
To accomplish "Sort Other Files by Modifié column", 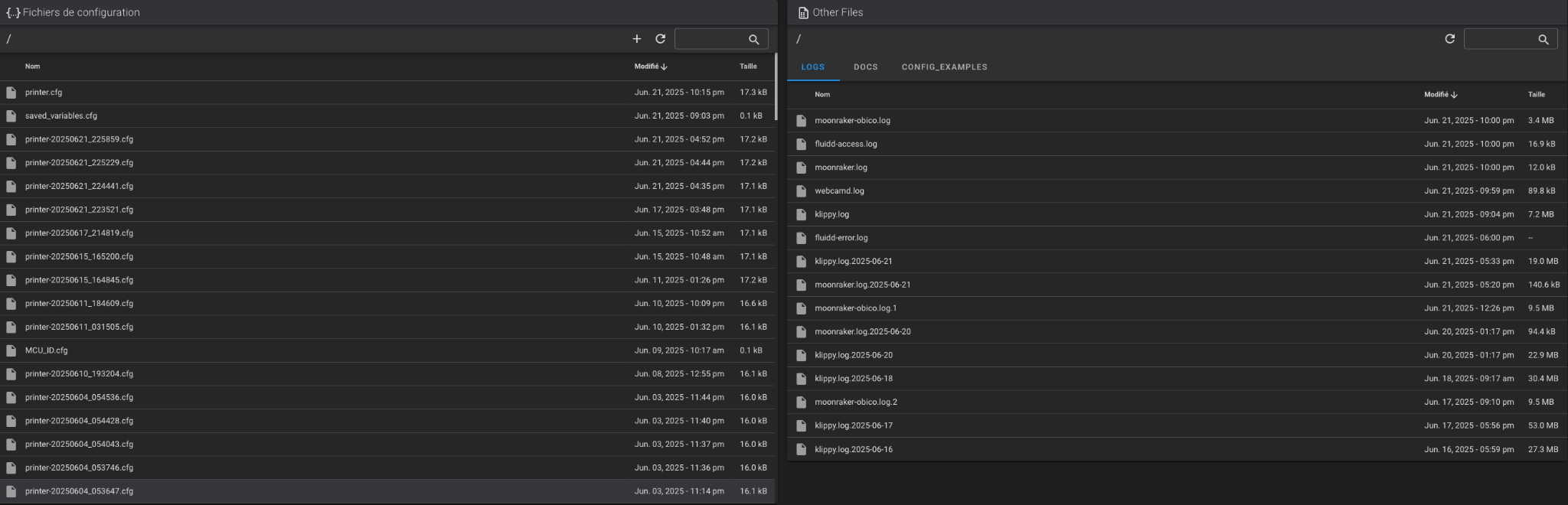I will (1441, 95).
